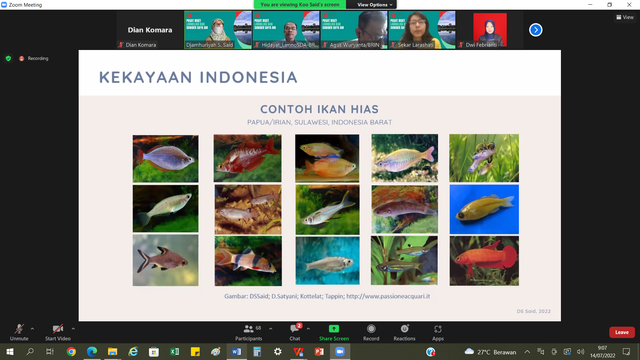Click the red betta fish image
Viewport: 640px width, 360px height.
point(484,261)
